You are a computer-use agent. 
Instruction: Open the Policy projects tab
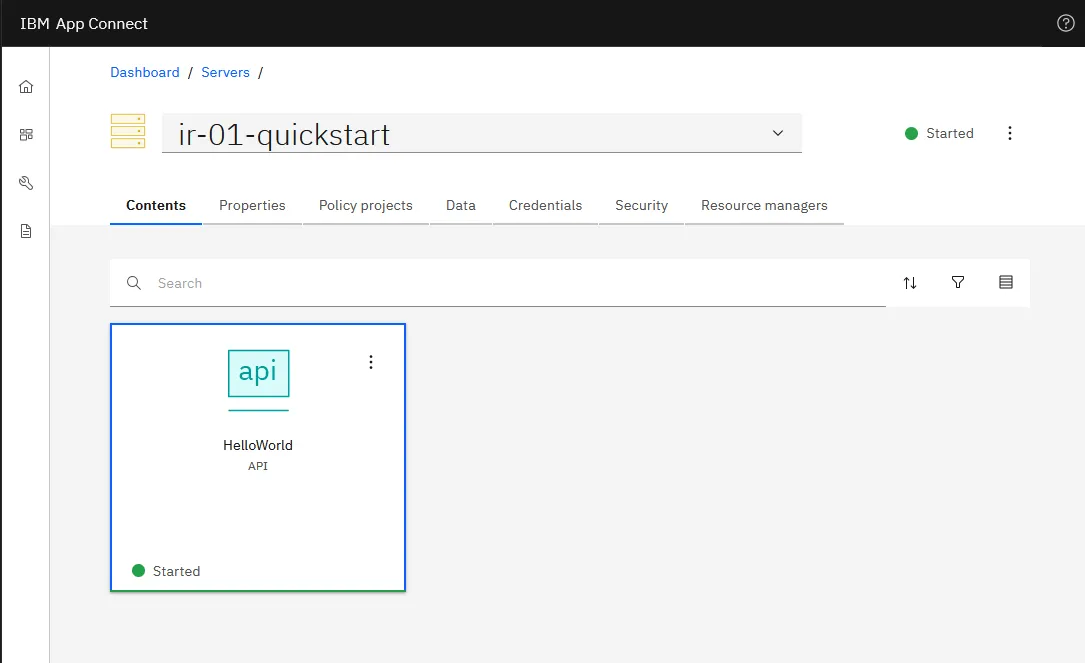click(x=365, y=206)
